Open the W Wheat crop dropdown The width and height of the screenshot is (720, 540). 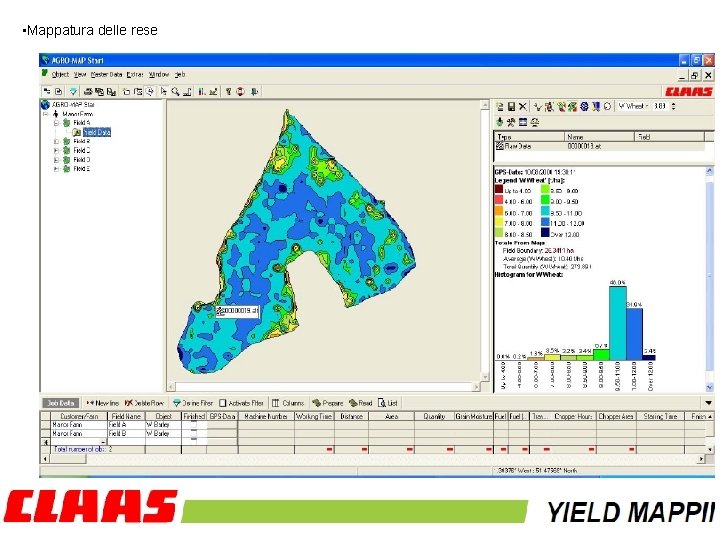633,106
